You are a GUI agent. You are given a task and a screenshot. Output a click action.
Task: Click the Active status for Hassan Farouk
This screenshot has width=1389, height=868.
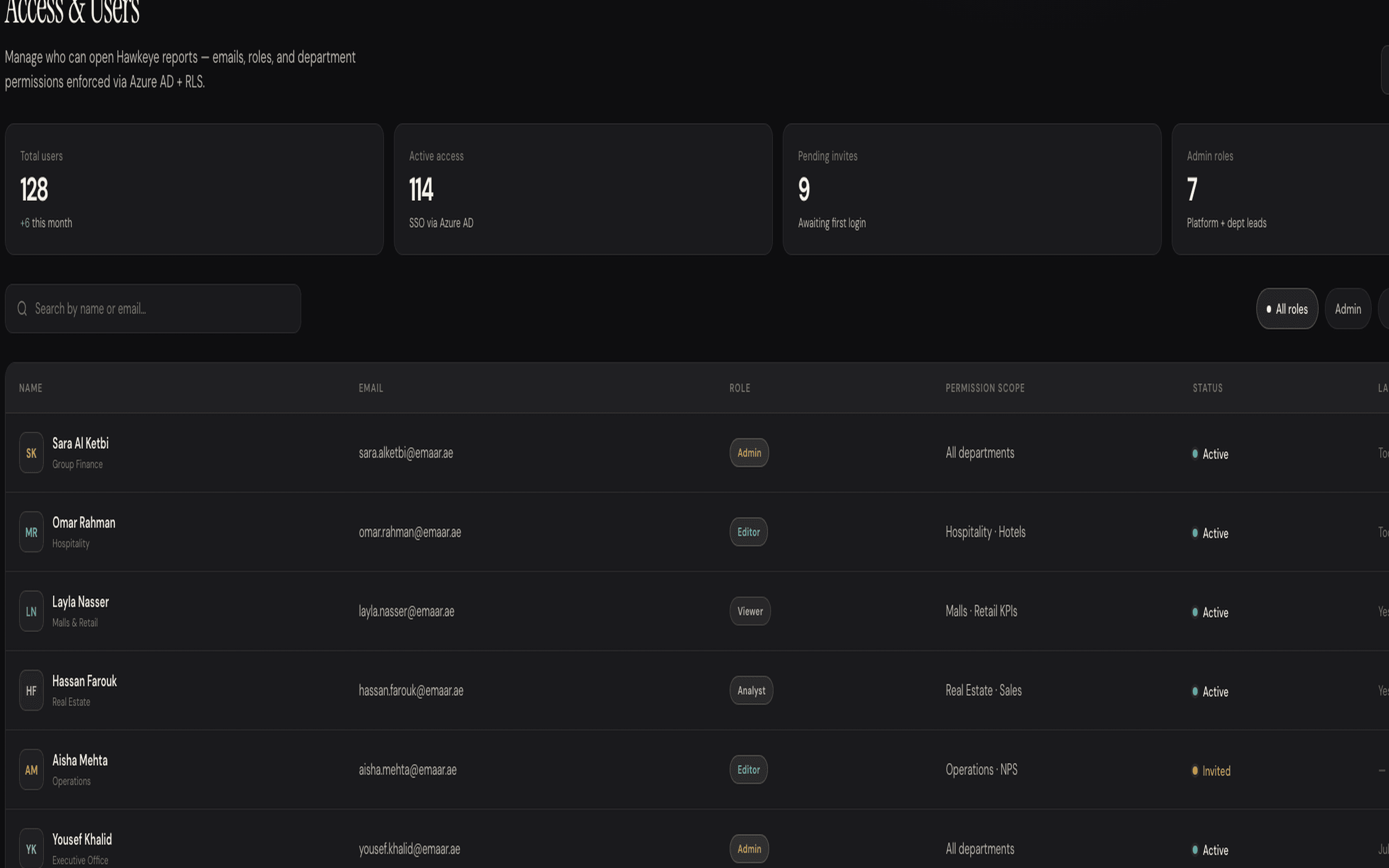1210,692
